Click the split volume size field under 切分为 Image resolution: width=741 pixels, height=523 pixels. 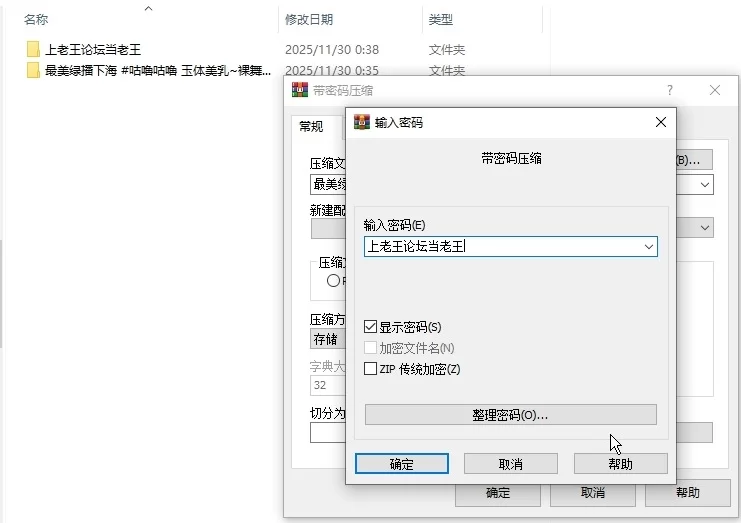328,432
